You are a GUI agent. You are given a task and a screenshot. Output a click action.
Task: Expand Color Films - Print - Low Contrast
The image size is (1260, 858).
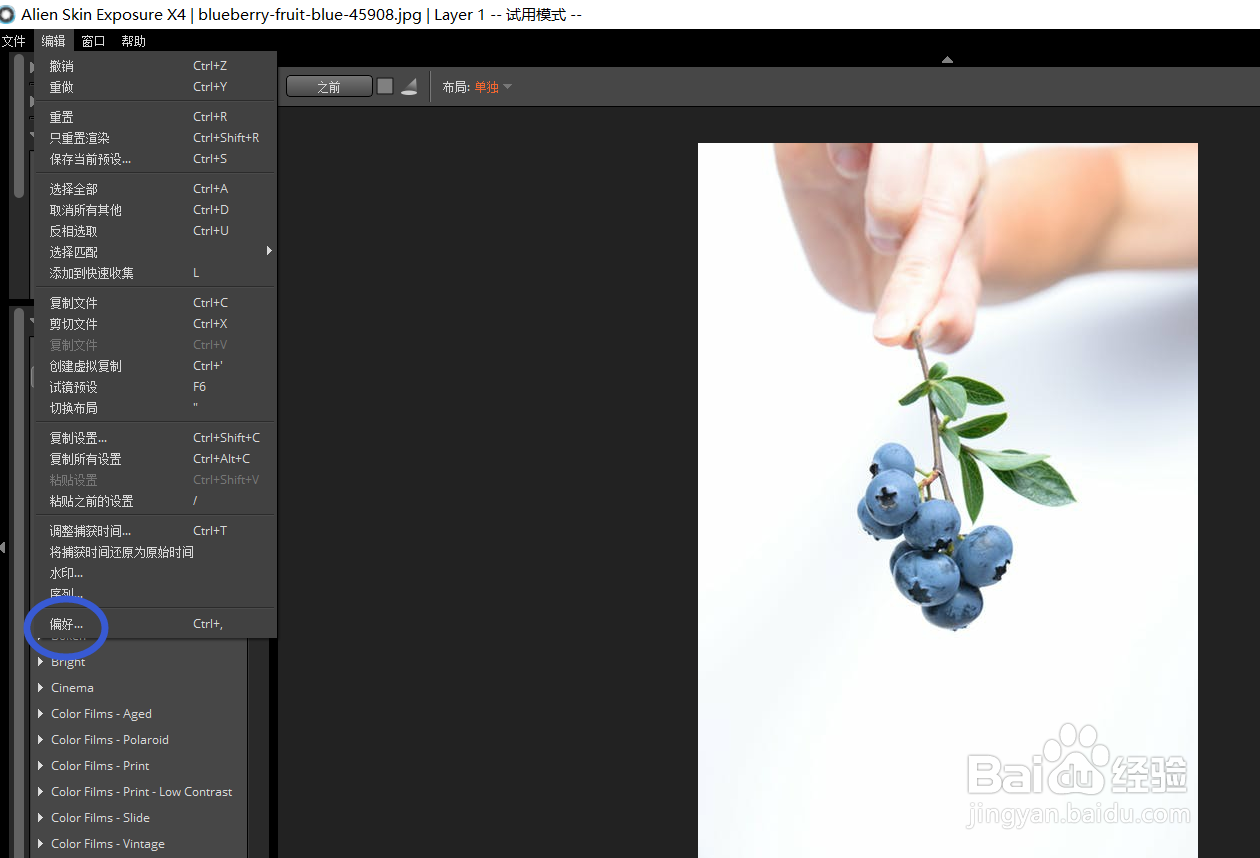point(40,792)
